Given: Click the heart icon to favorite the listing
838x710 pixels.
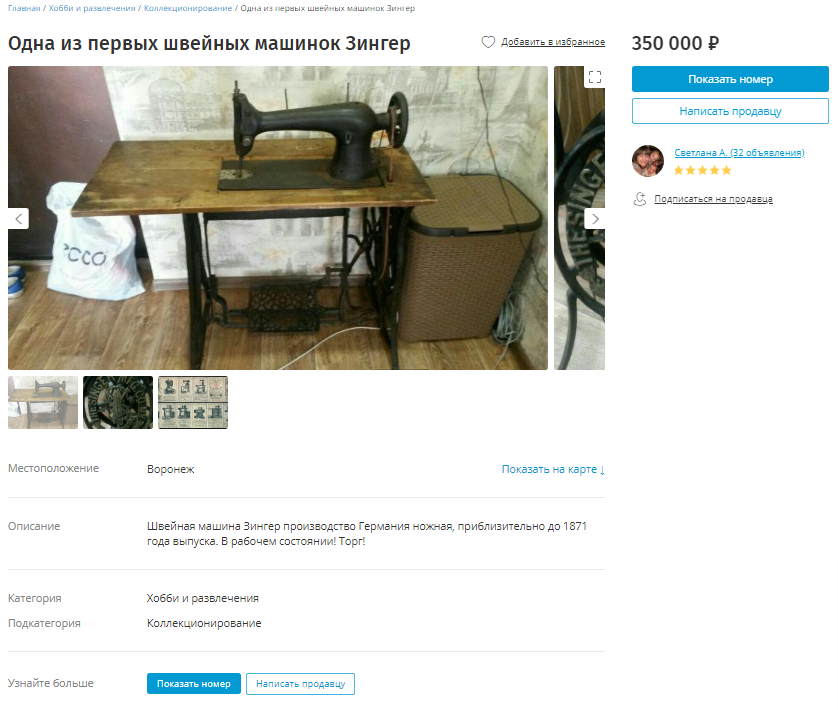Looking at the screenshot, I should [488, 42].
